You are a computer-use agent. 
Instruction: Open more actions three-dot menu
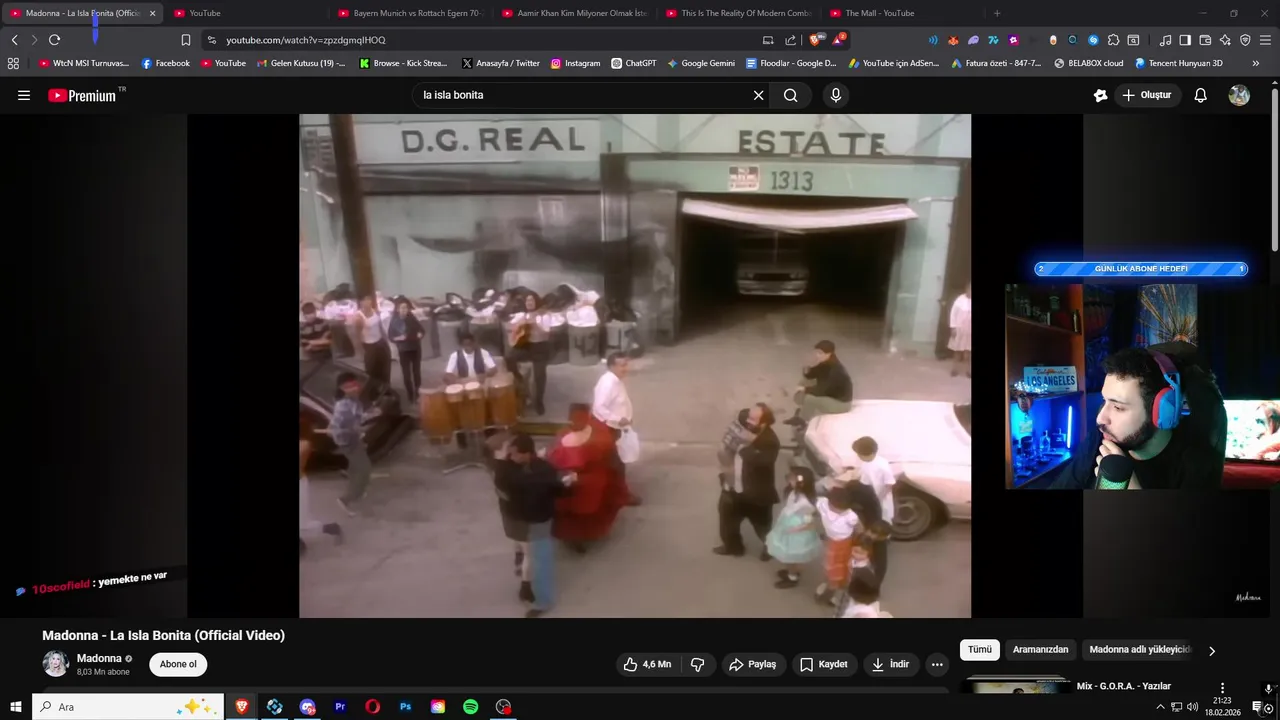[x=937, y=664]
